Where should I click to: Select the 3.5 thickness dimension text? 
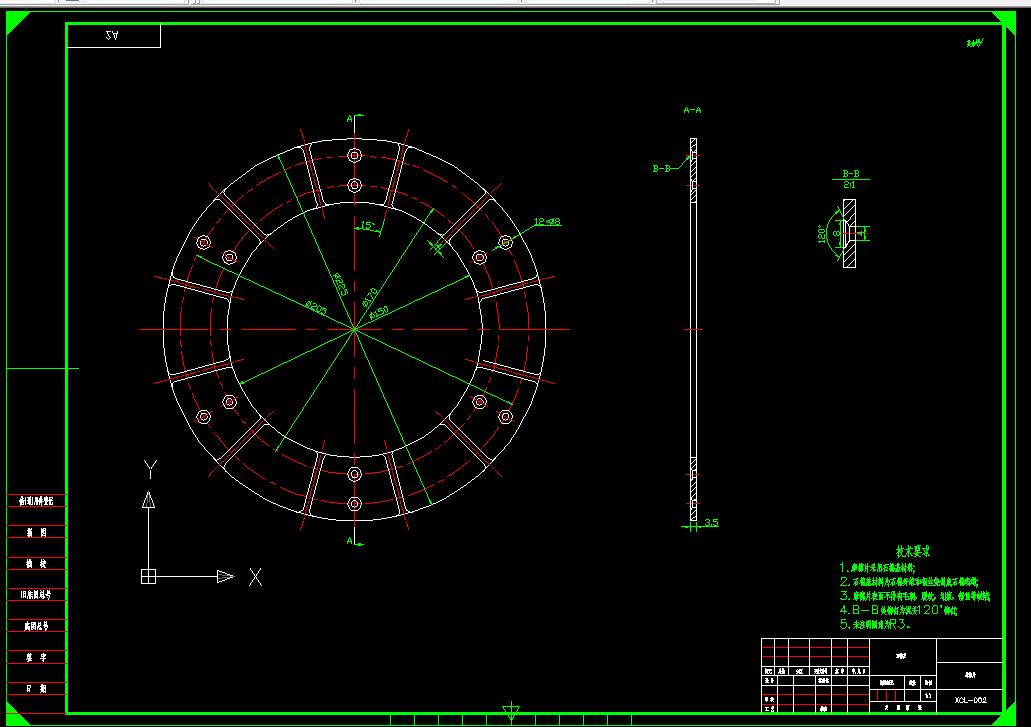(x=711, y=523)
